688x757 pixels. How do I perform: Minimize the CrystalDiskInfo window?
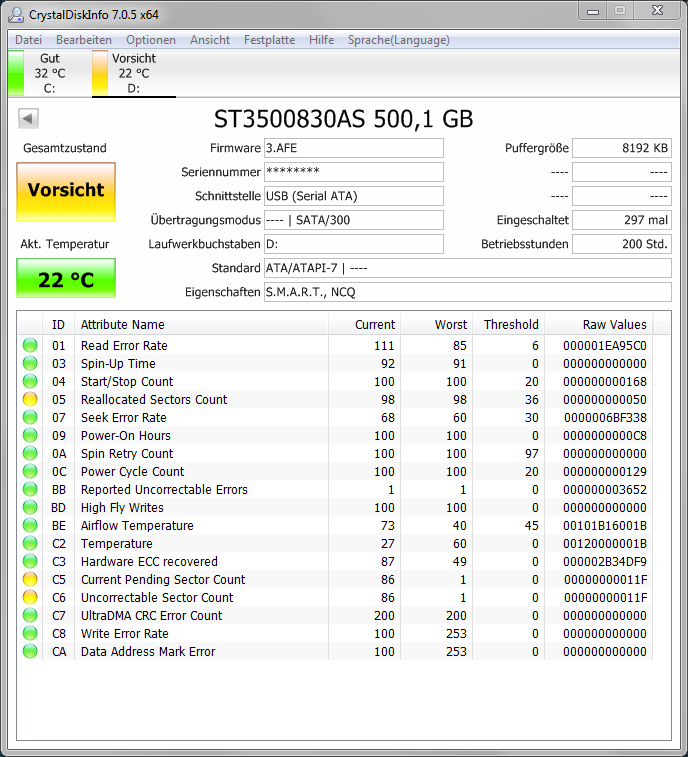click(593, 11)
